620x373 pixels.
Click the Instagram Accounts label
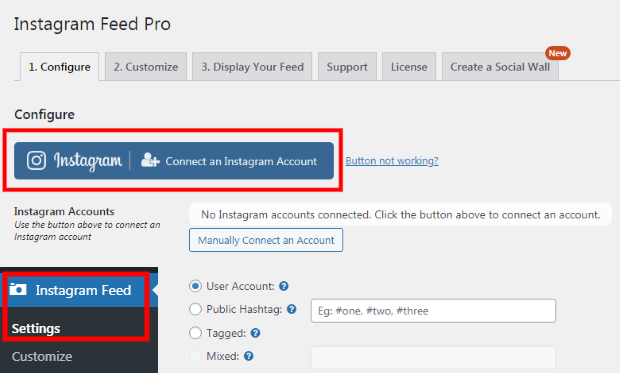click(64, 211)
